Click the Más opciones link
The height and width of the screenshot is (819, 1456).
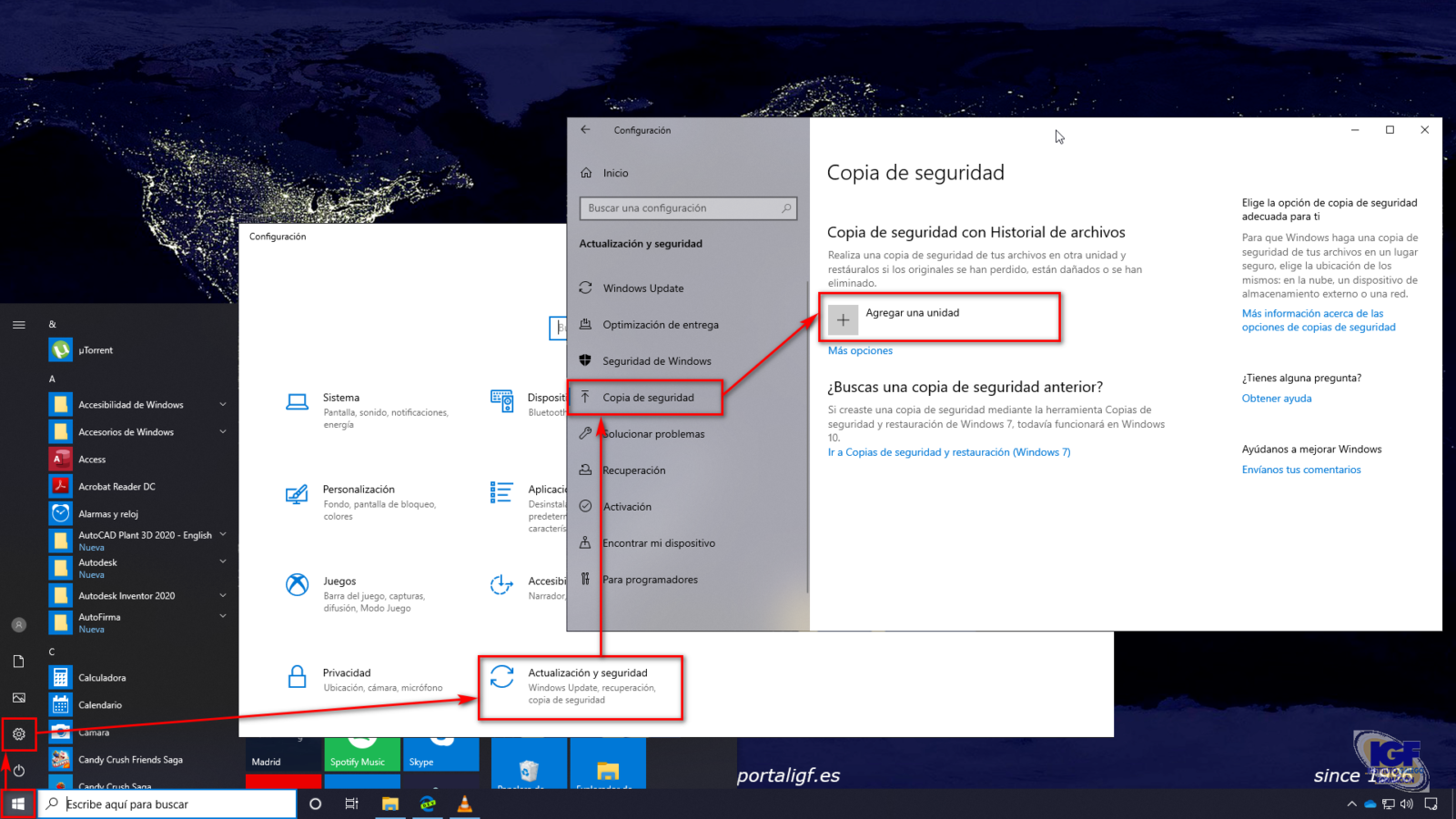tap(860, 351)
